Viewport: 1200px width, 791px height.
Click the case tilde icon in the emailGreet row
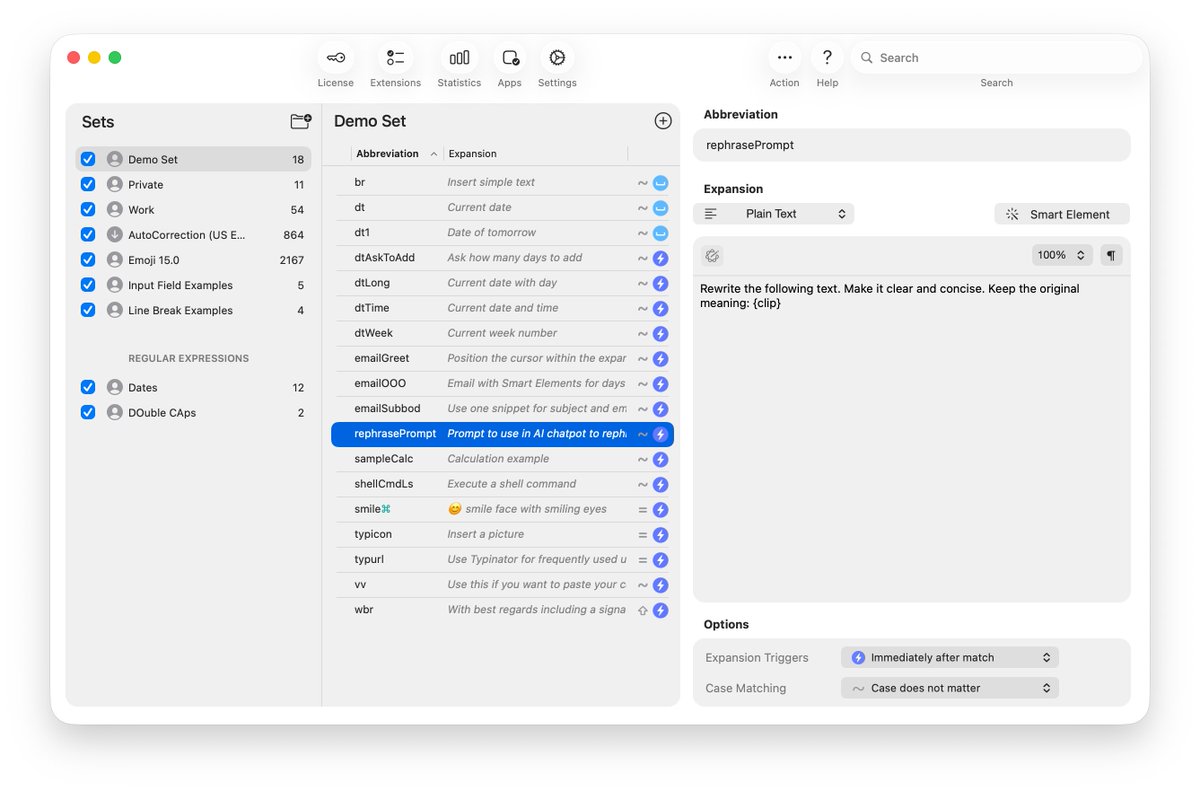643,359
